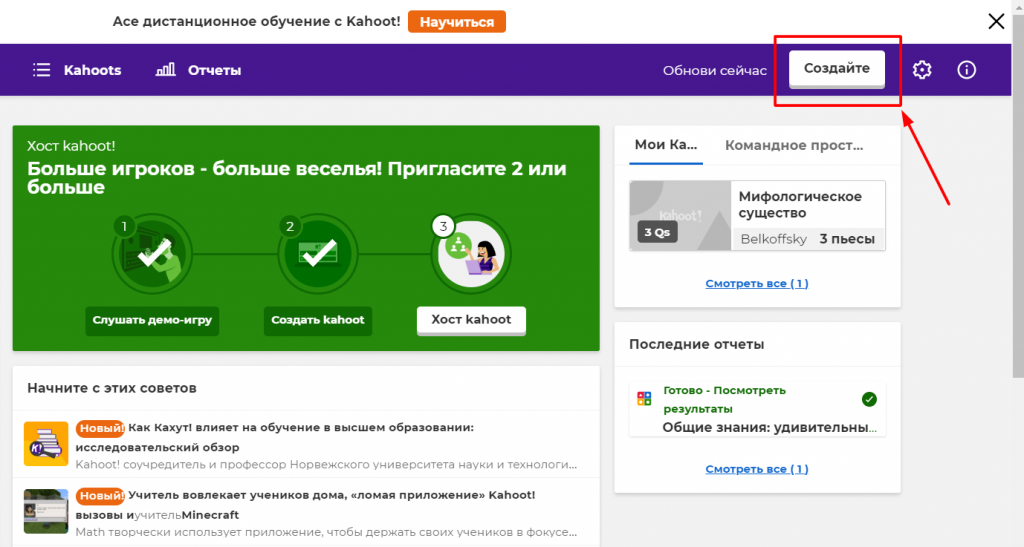Open the Отчеты bar chart icon
This screenshot has height=547, width=1024.
pos(165,69)
